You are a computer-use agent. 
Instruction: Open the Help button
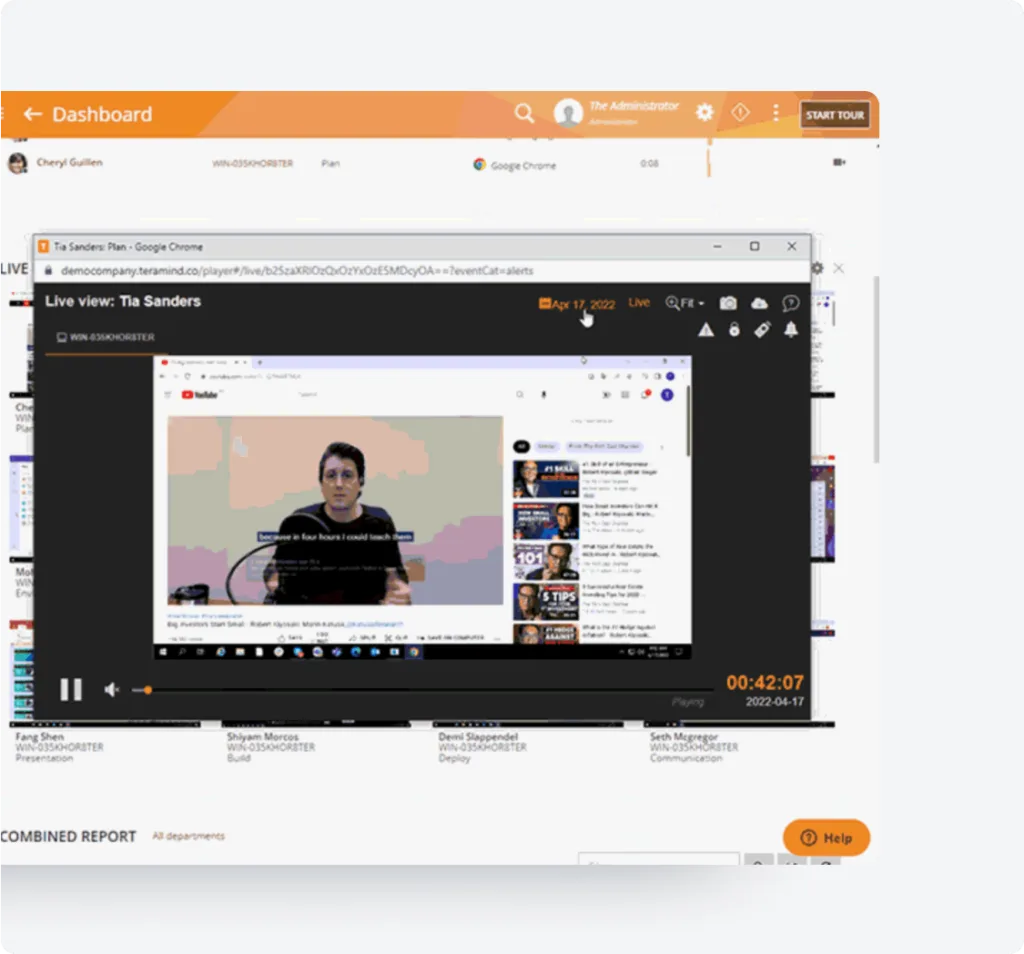(x=826, y=837)
